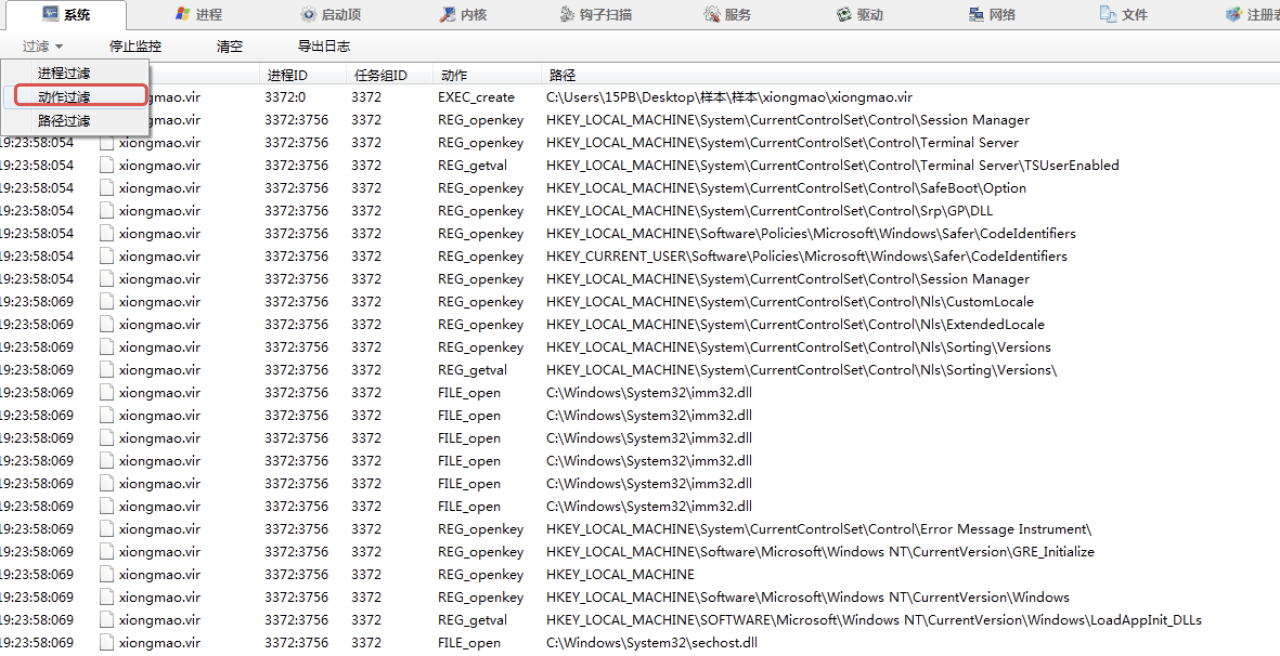The width and height of the screenshot is (1280, 656).
Task: Collapse the 过滤 dropdown menu
Action: pyautogui.click(x=43, y=47)
